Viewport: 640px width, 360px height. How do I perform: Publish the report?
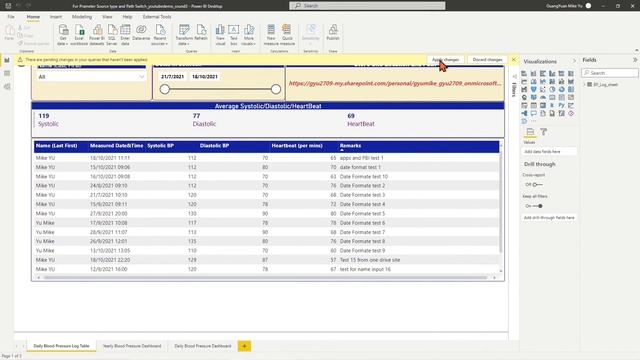pyautogui.click(x=333, y=32)
